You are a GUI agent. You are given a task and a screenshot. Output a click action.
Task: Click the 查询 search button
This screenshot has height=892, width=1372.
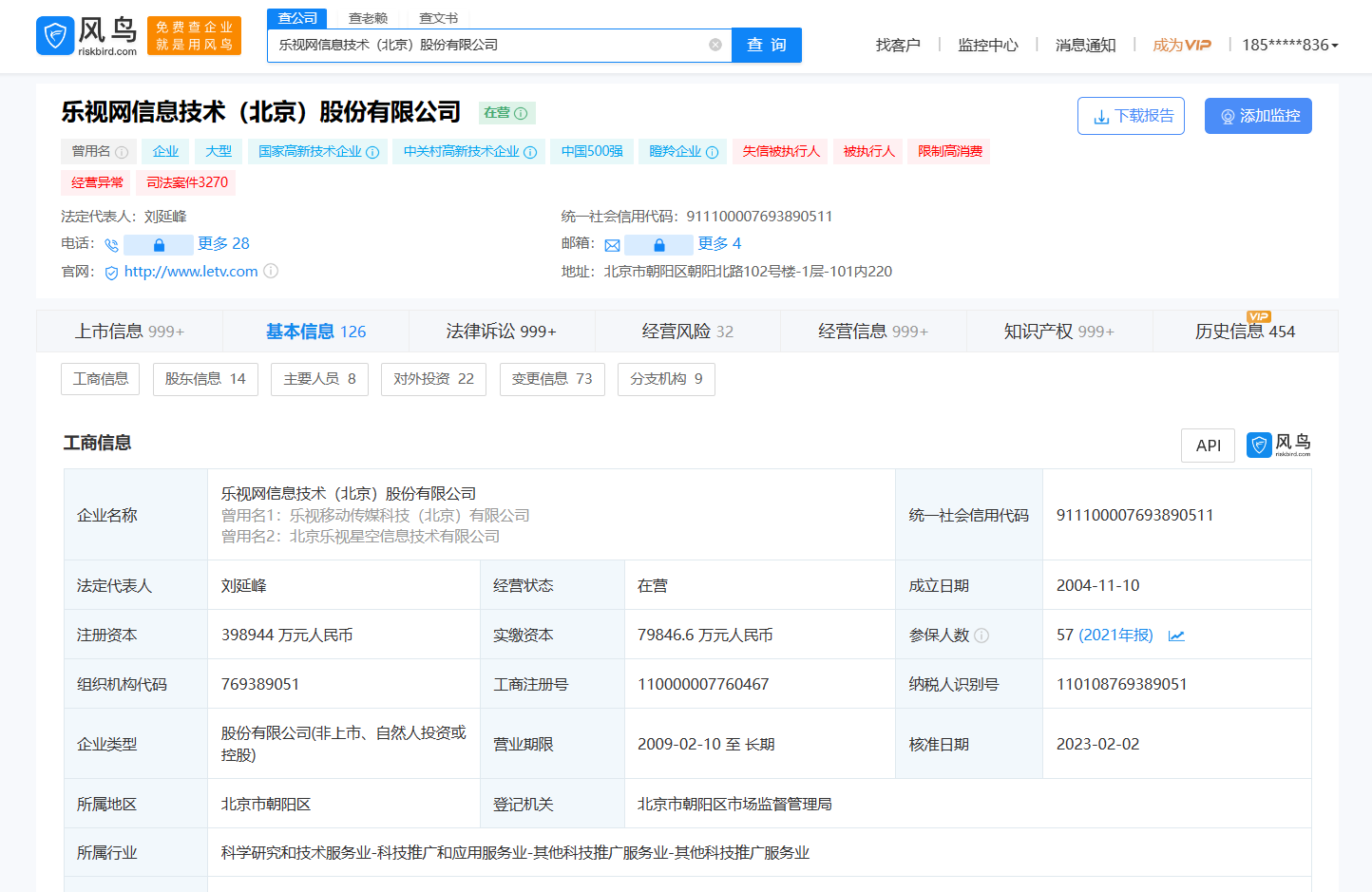coord(767,45)
